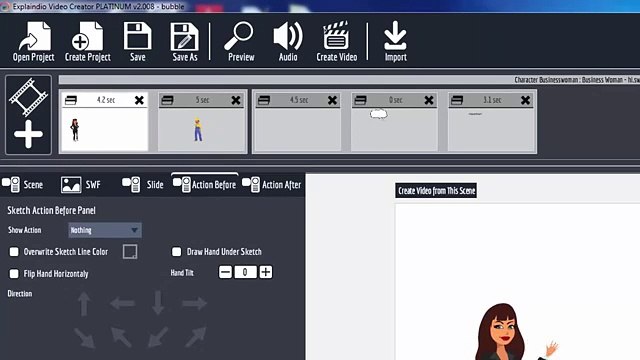Enable Flip Hand Horizontaly checkbox
This screenshot has height=360, width=640.
click(x=14, y=273)
